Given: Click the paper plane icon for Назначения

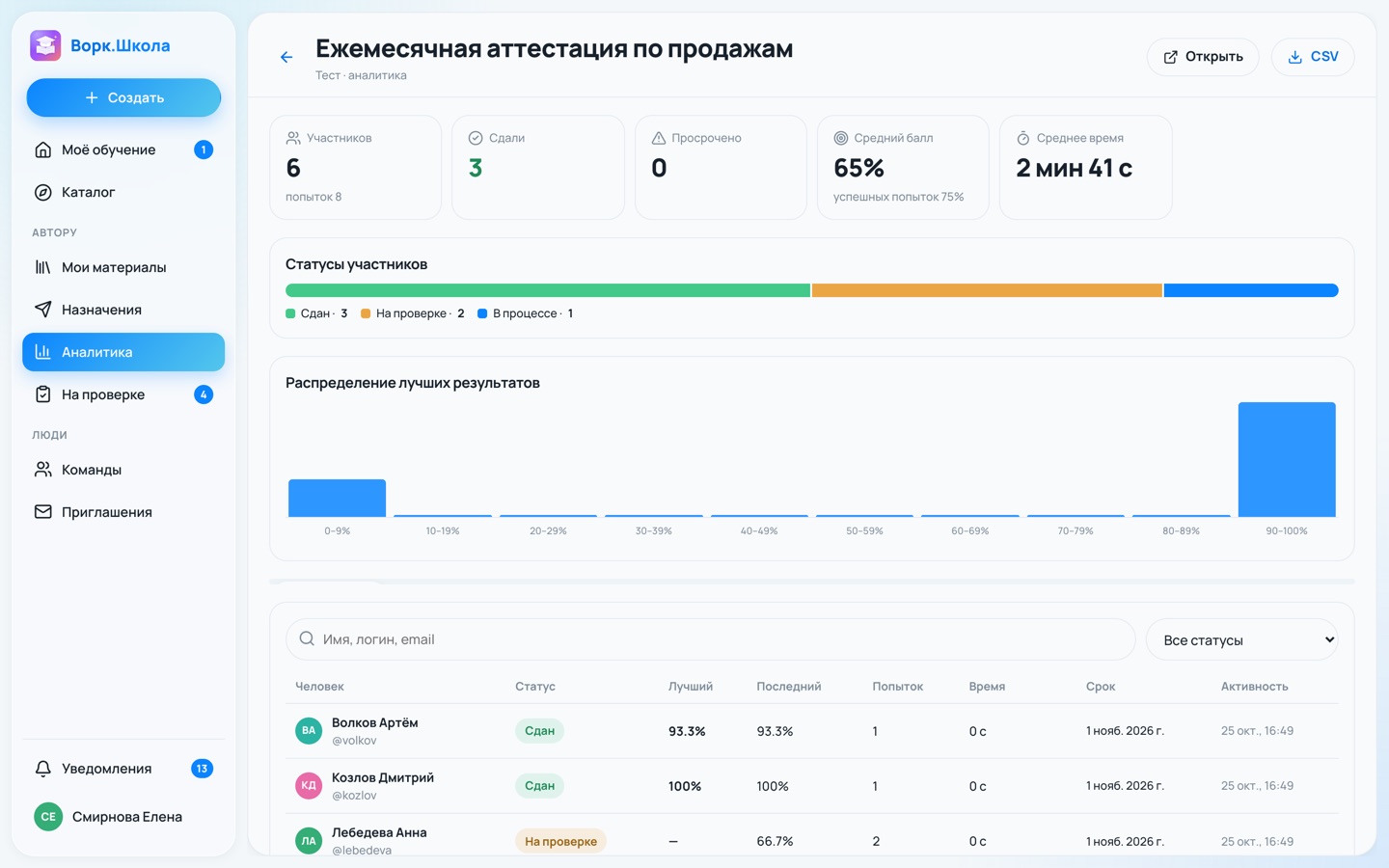Looking at the screenshot, I should (43, 310).
